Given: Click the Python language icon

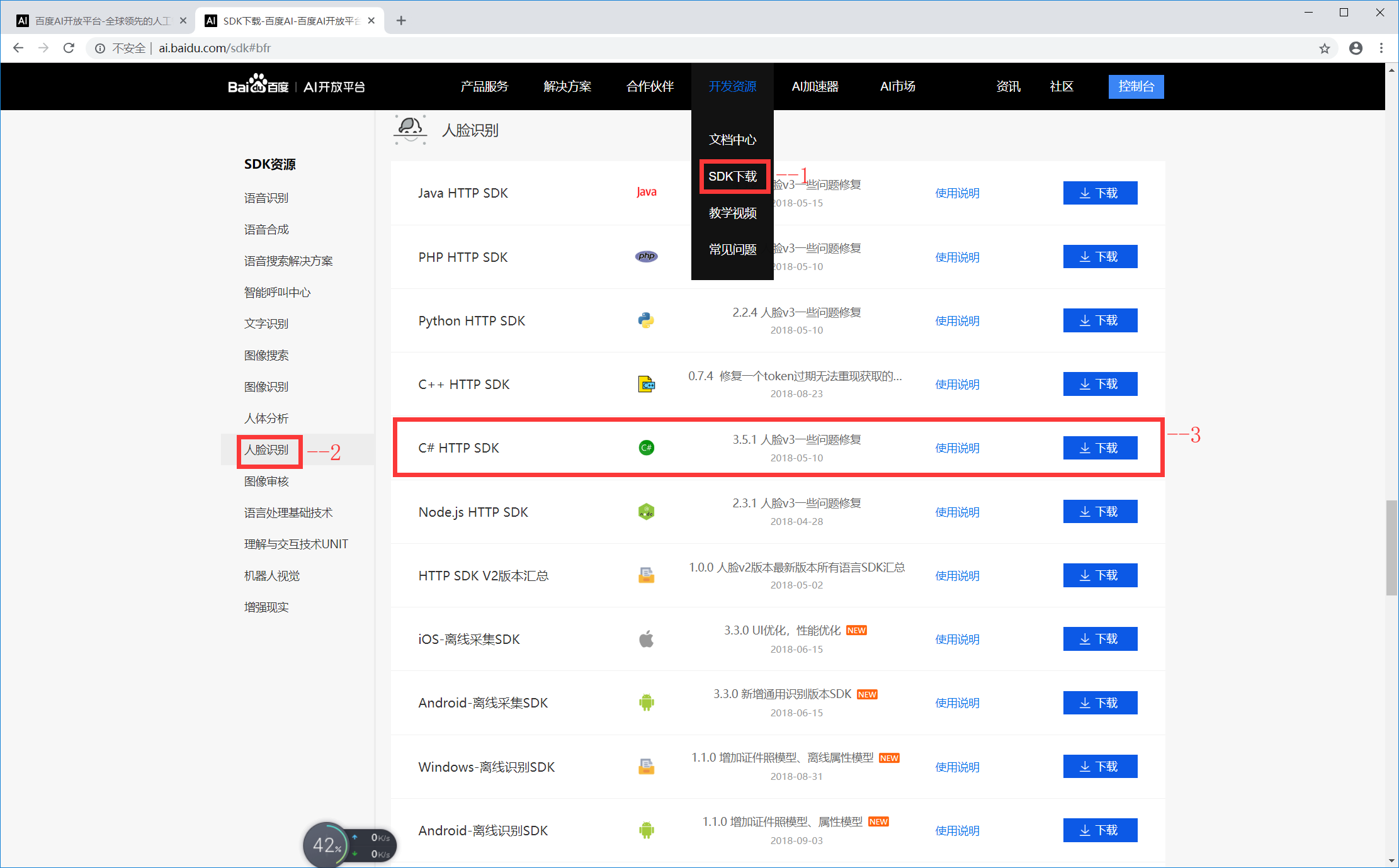Looking at the screenshot, I should (x=646, y=320).
